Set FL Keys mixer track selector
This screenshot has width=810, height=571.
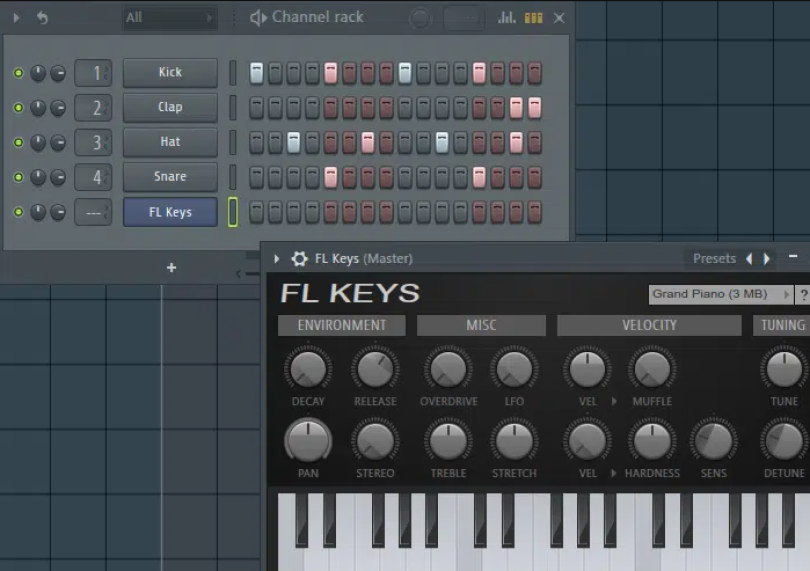(94, 212)
